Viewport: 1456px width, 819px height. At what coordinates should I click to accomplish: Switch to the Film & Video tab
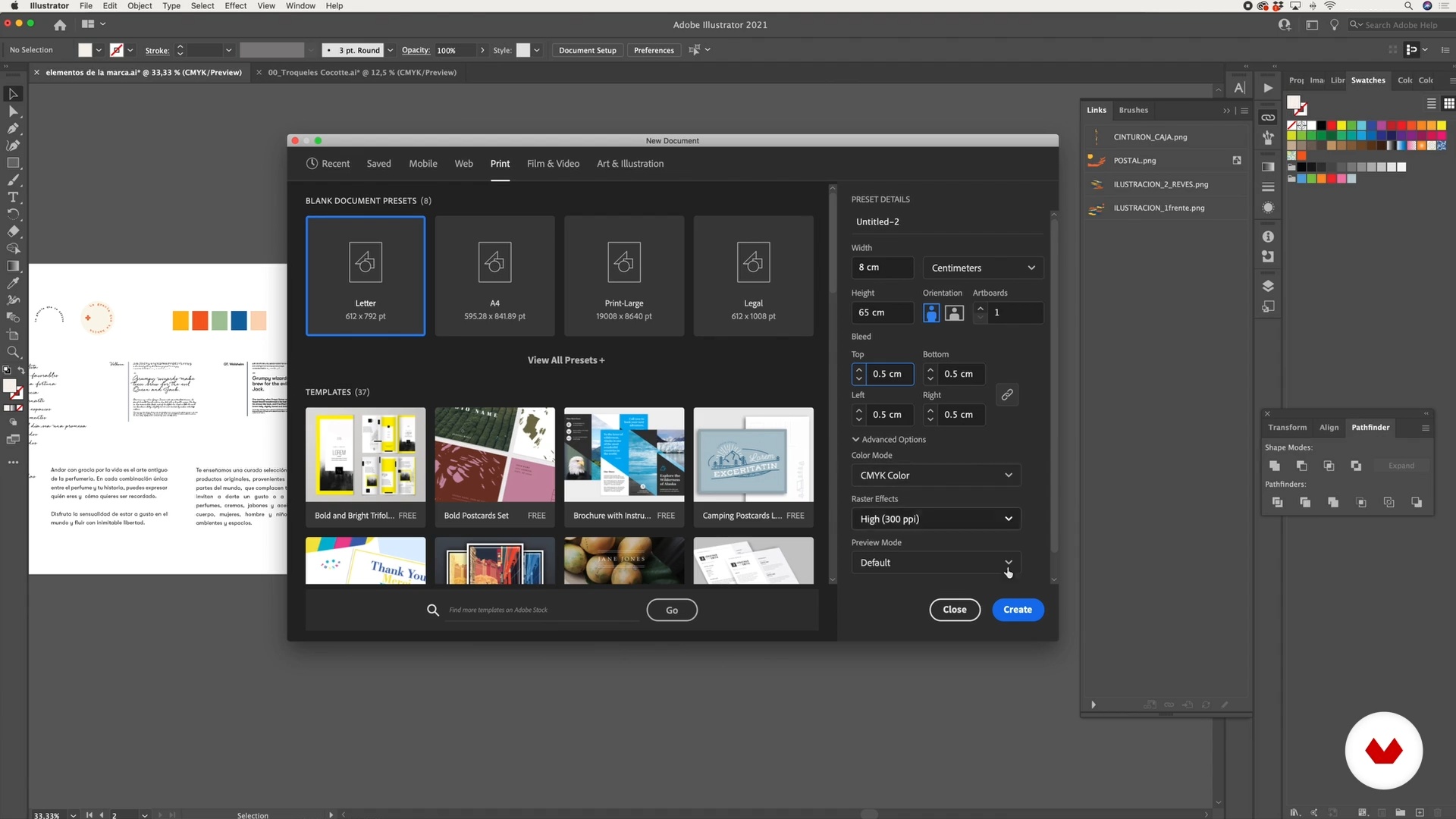pyautogui.click(x=553, y=164)
